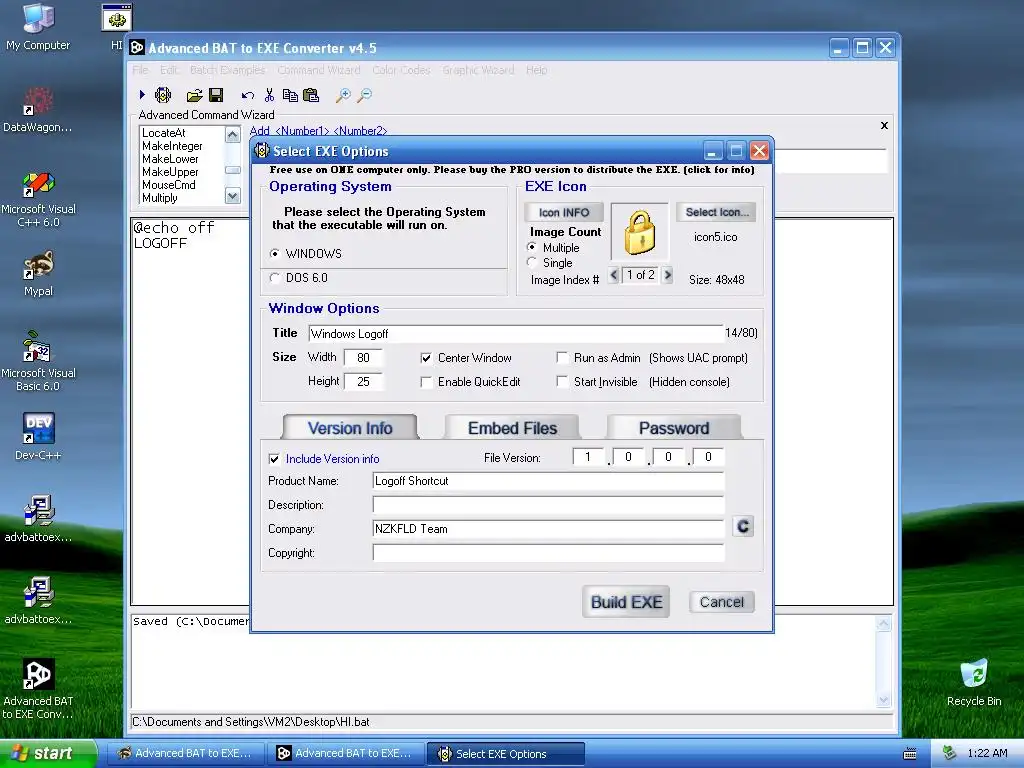1024x768 pixels.
Task: Select MakeInteger in the command list
Action: [x=172, y=146]
